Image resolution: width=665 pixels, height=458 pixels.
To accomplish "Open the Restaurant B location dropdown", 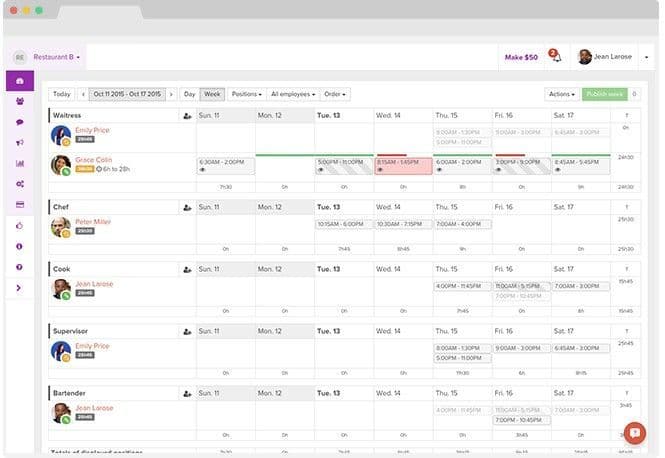I will [x=57, y=57].
